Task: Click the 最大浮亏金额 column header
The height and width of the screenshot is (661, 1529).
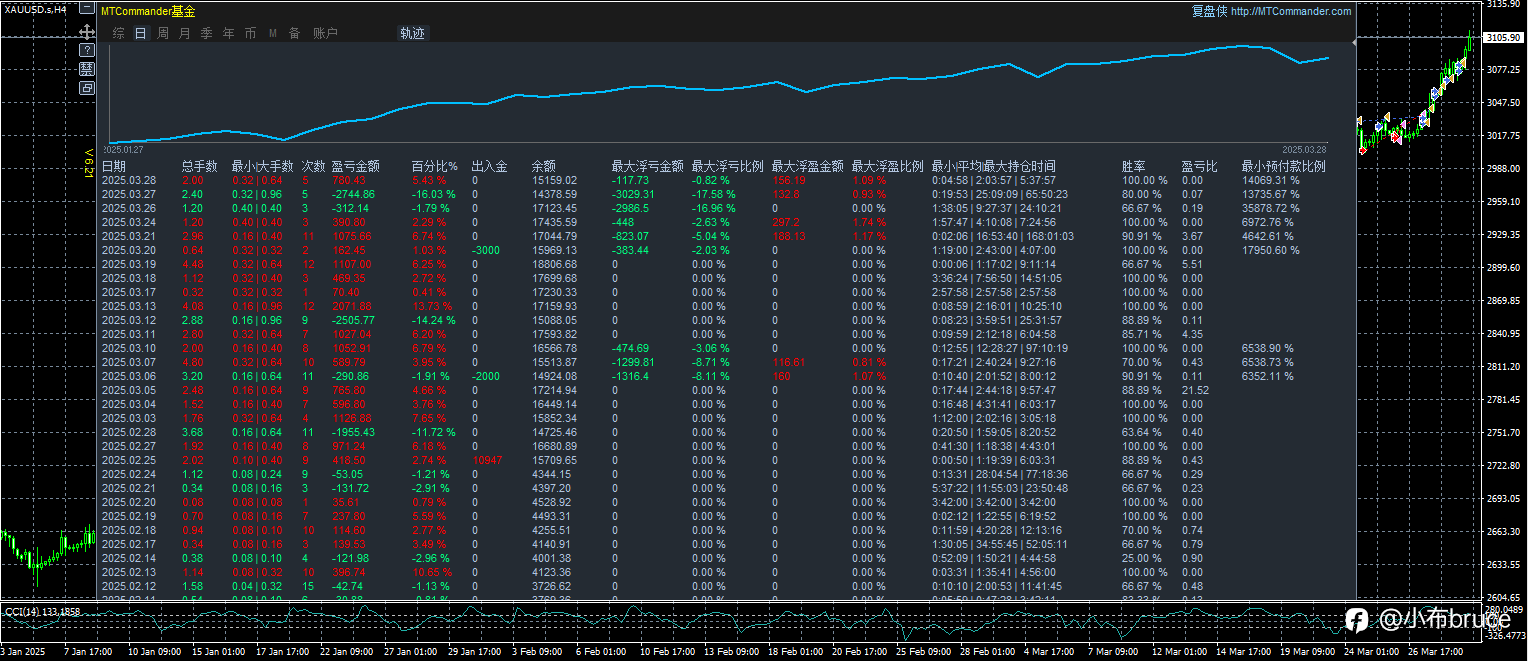Action: point(648,166)
